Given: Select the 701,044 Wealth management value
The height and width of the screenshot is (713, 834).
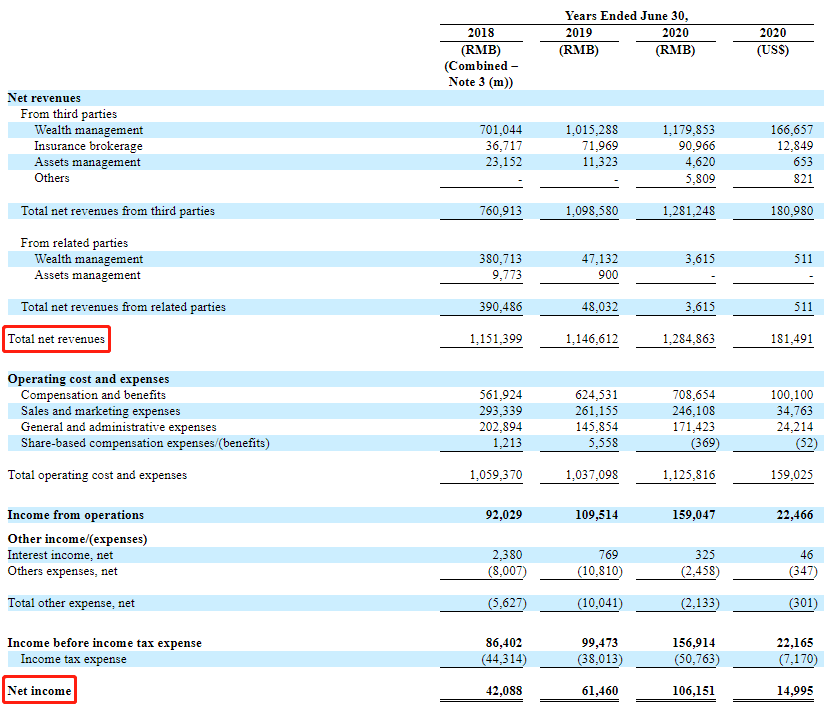Looking at the screenshot, I should coord(501,130).
